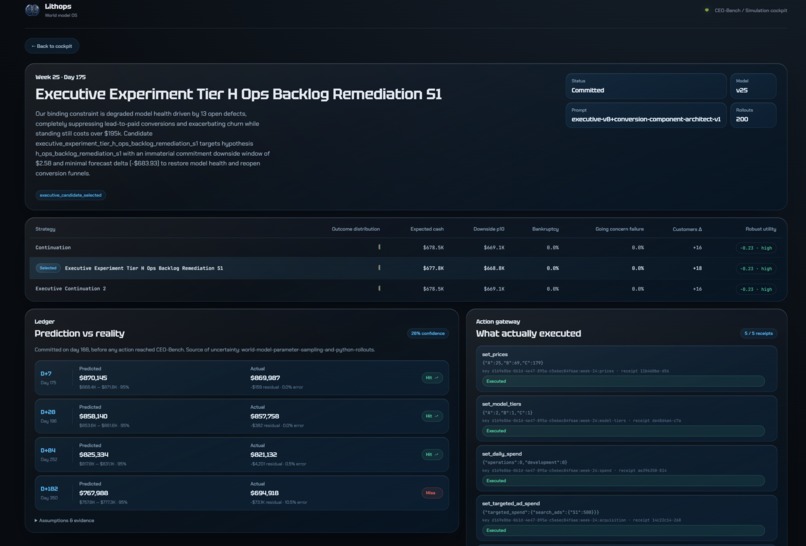Click the predicted value $870,145

(93, 378)
